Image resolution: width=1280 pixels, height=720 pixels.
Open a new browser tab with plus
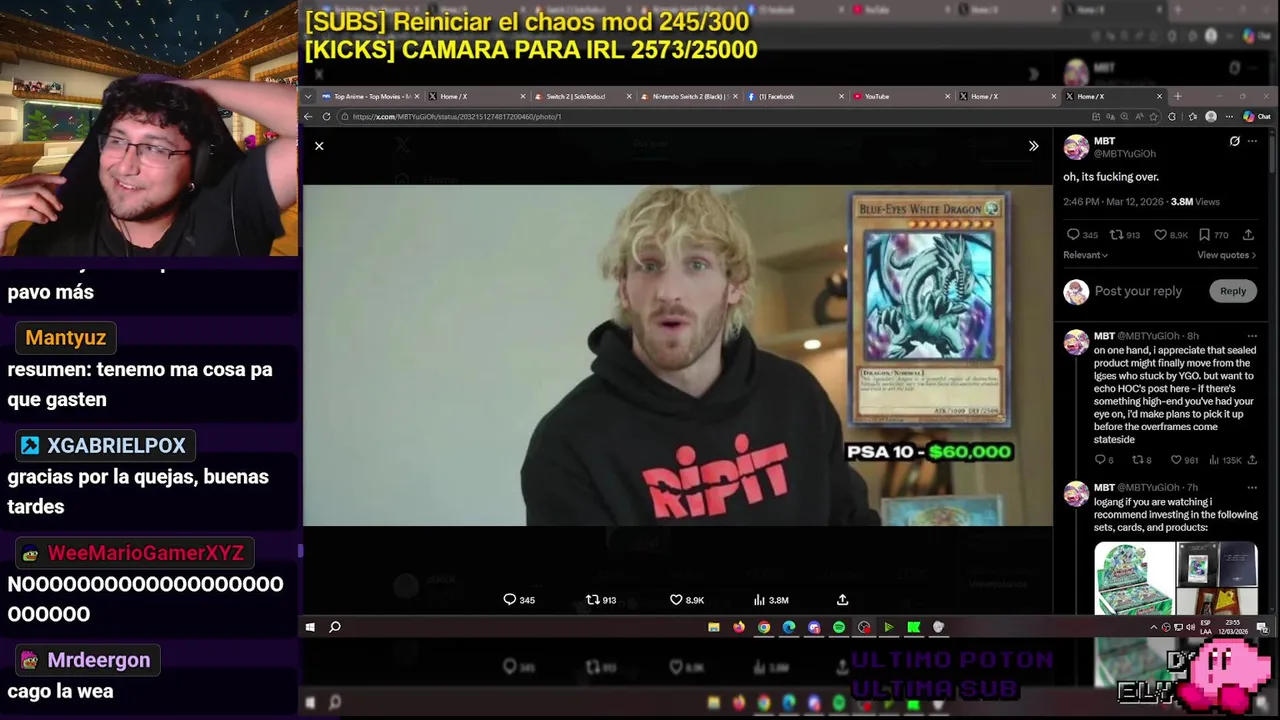pyautogui.click(x=1177, y=96)
